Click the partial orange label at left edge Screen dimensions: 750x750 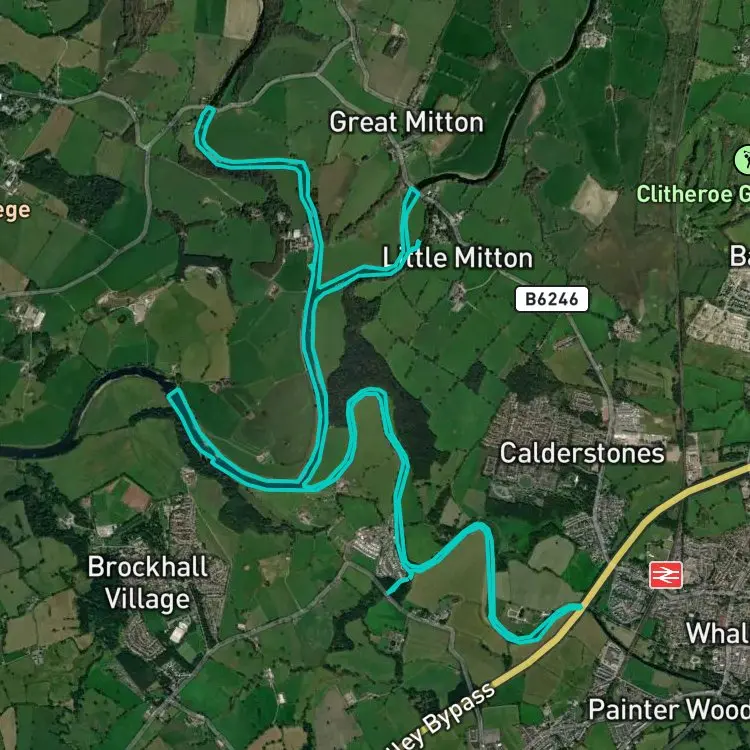pyautogui.click(x=15, y=211)
